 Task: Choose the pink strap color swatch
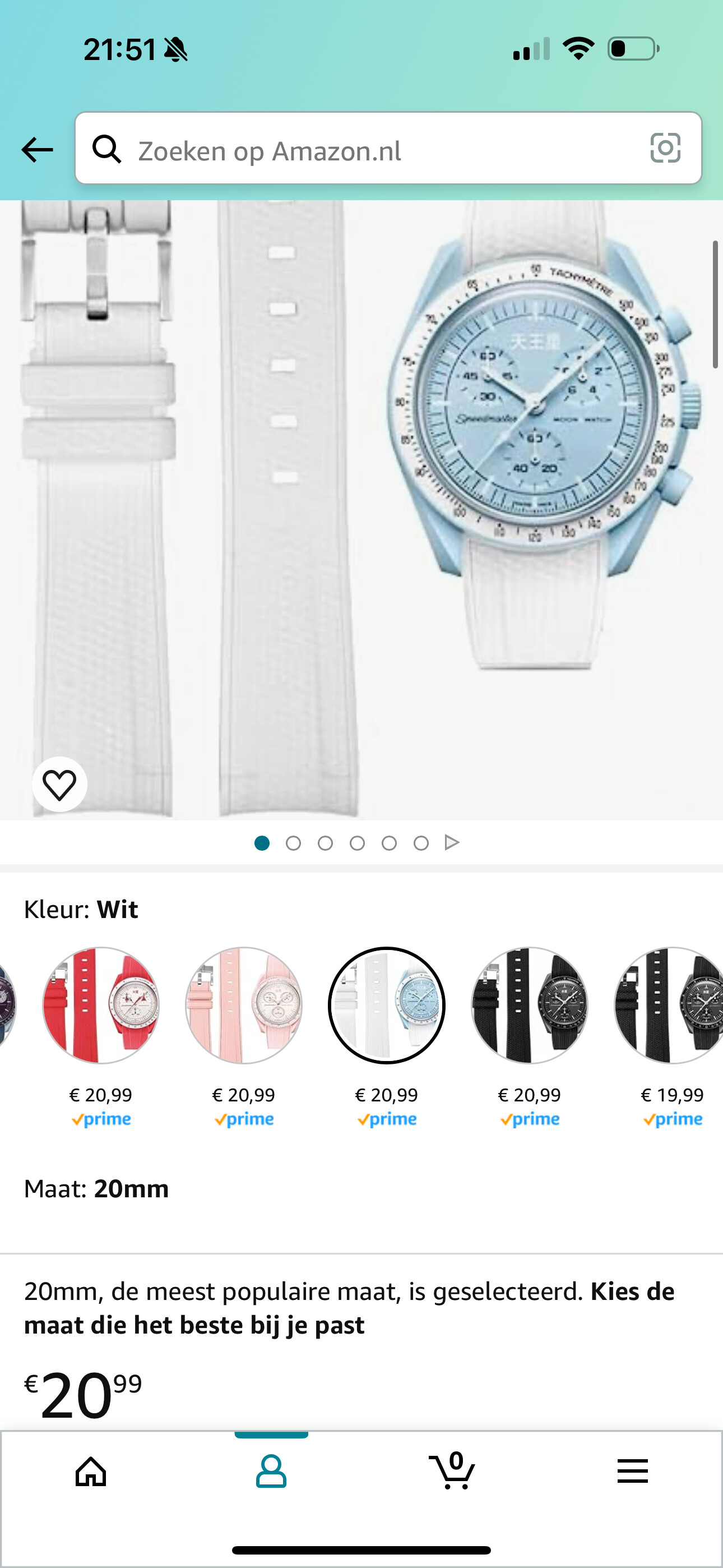click(x=244, y=1006)
